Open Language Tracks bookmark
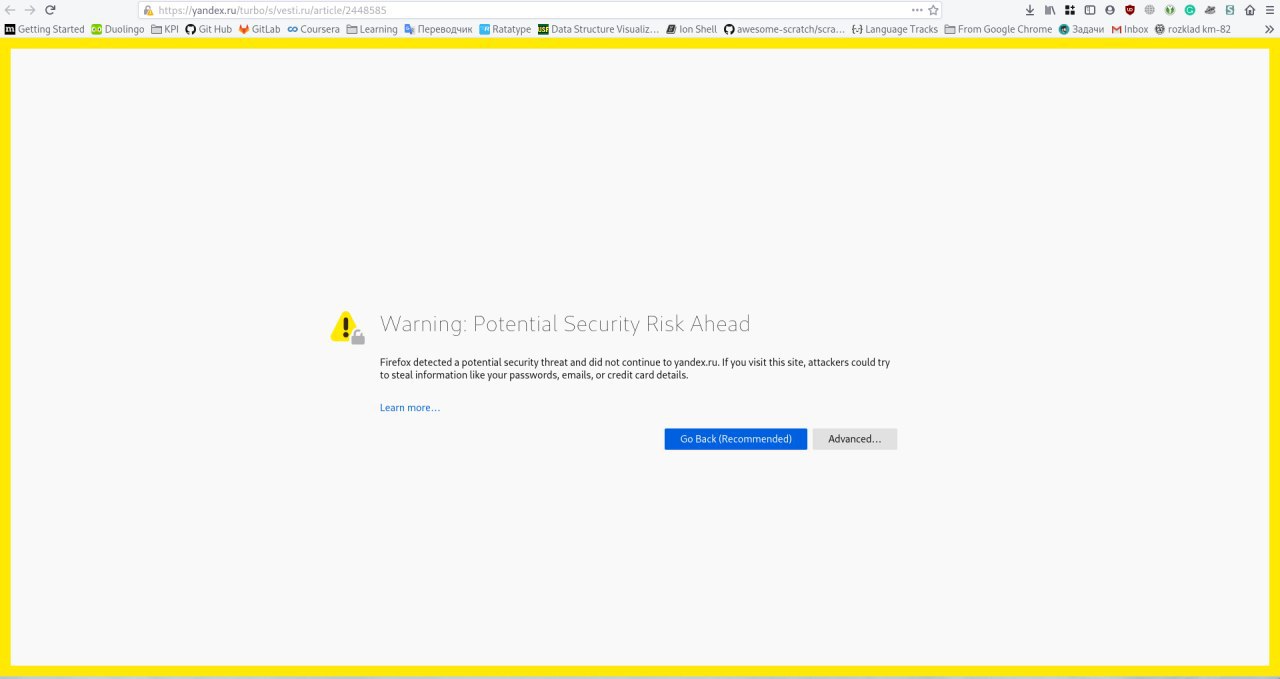Image resolution: width=1280 pixels, height=679 pixels. (x=895, y=29)
